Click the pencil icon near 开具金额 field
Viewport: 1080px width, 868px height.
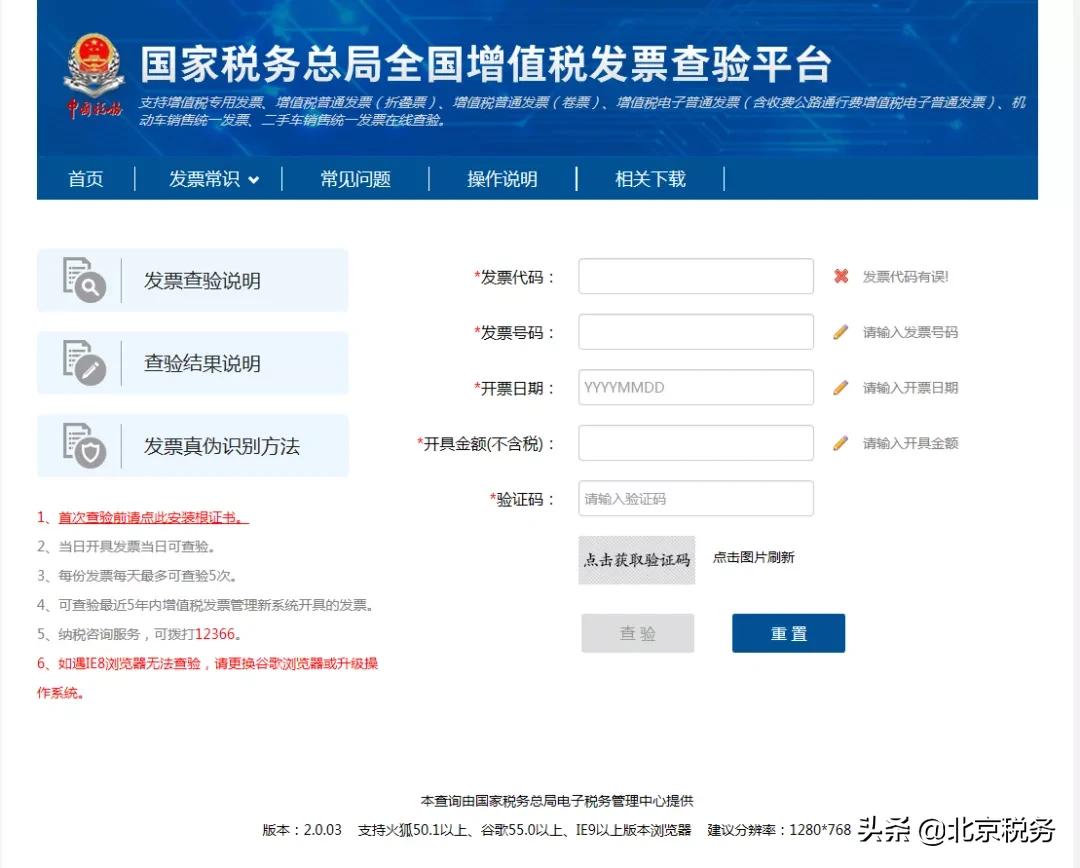(x=840, y=443)
